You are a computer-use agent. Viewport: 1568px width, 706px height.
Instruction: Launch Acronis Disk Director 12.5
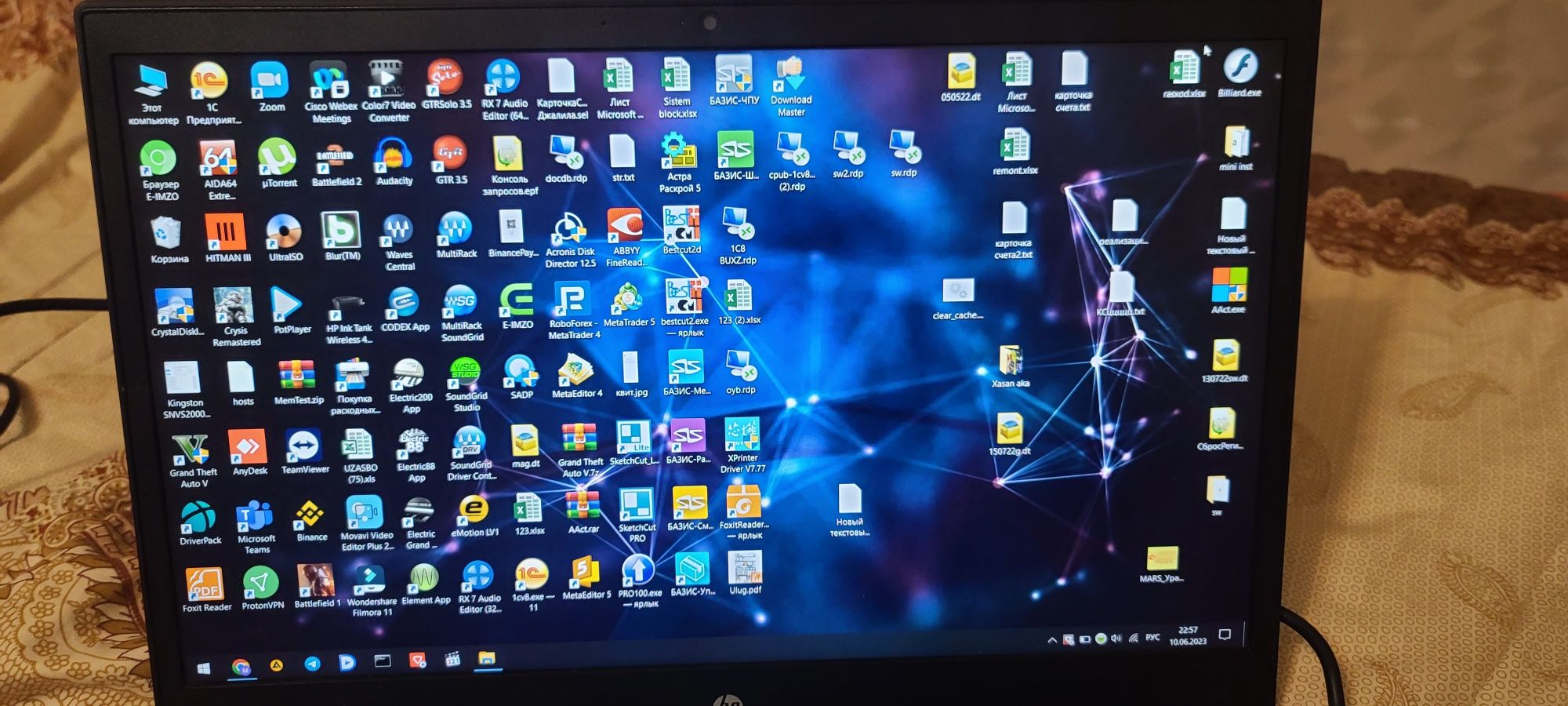pyautogui.click(x=569, y=240)
